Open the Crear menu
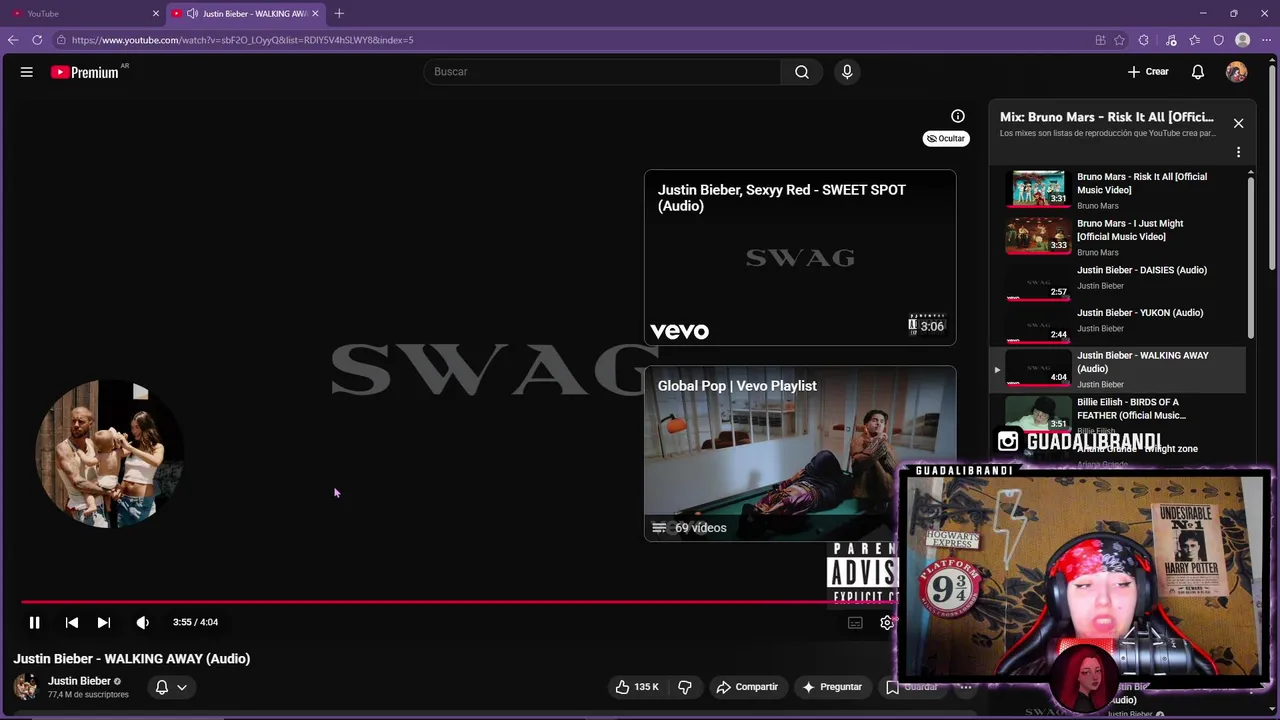Image resolution: width=1280 pixels, height=720 pixels. point(1148,72)
